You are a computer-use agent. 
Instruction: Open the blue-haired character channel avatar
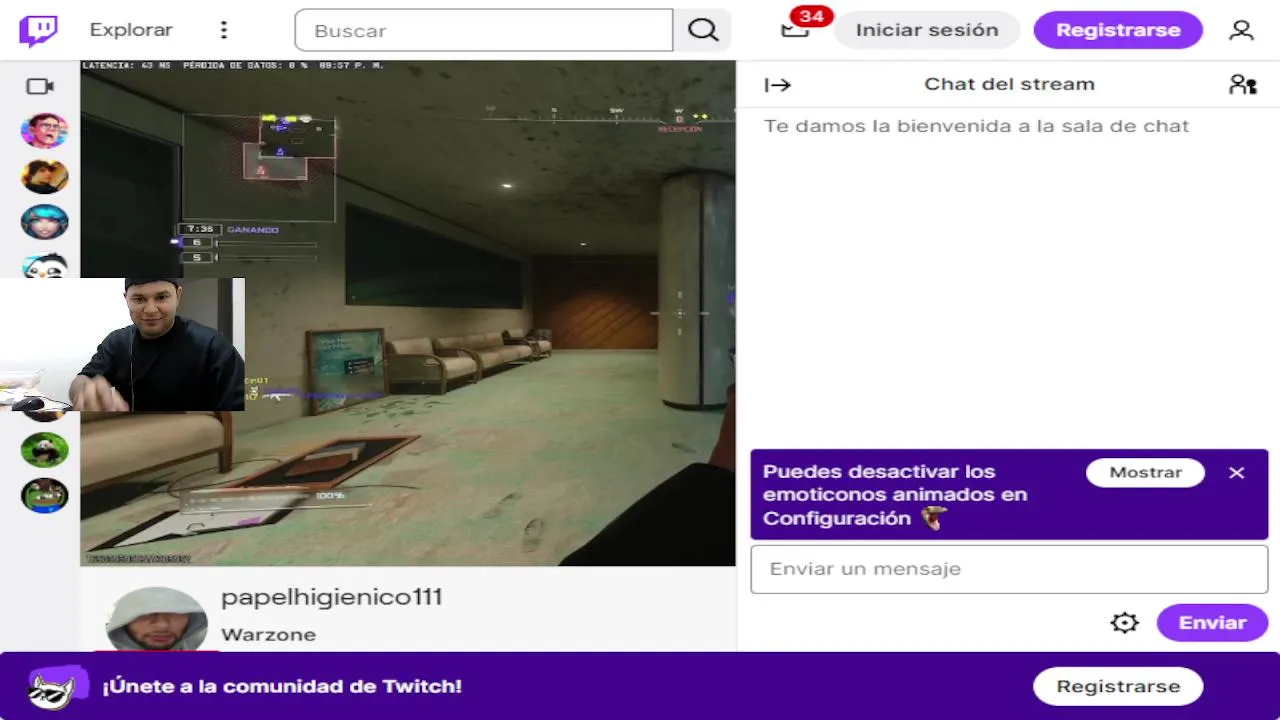click(x=44, y=222)
